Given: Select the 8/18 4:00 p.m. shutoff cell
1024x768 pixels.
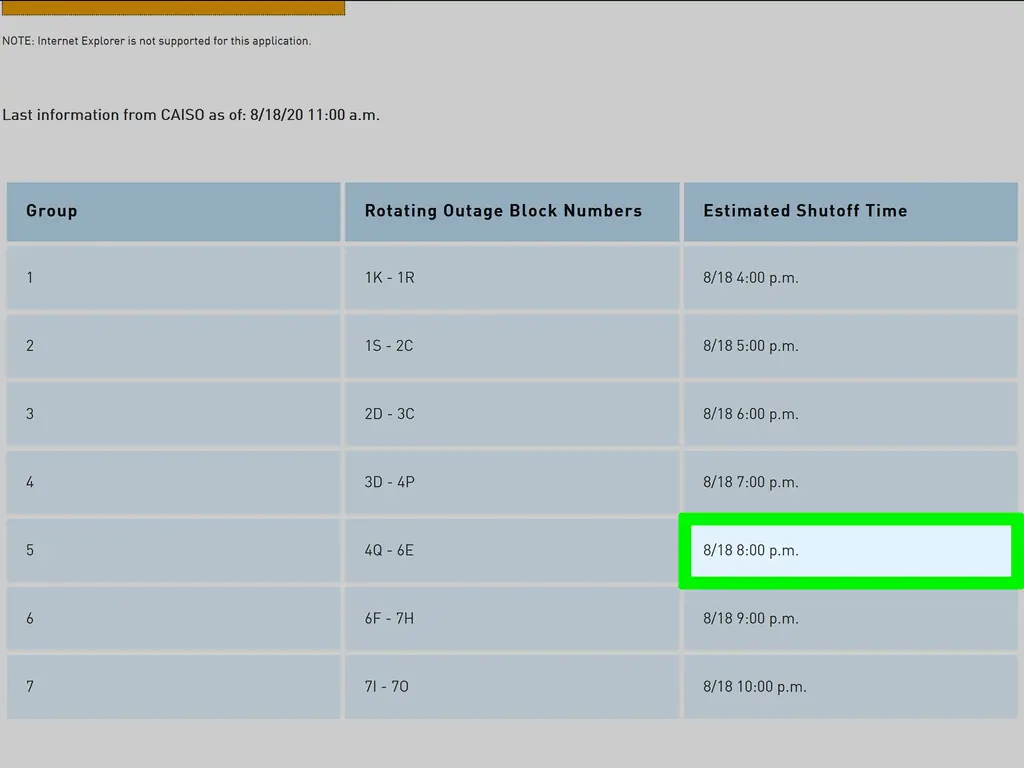Looking at the screenshot, I should 850,278.
